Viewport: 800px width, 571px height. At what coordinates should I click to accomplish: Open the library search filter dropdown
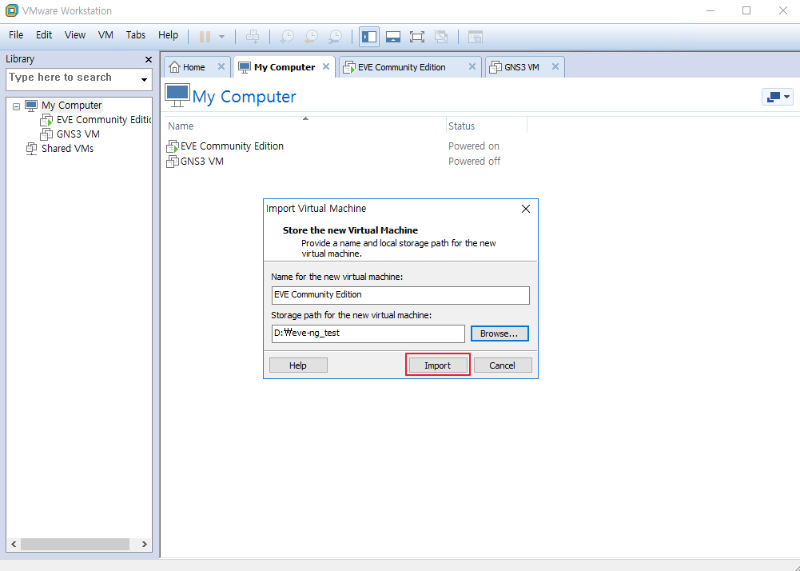144,79
